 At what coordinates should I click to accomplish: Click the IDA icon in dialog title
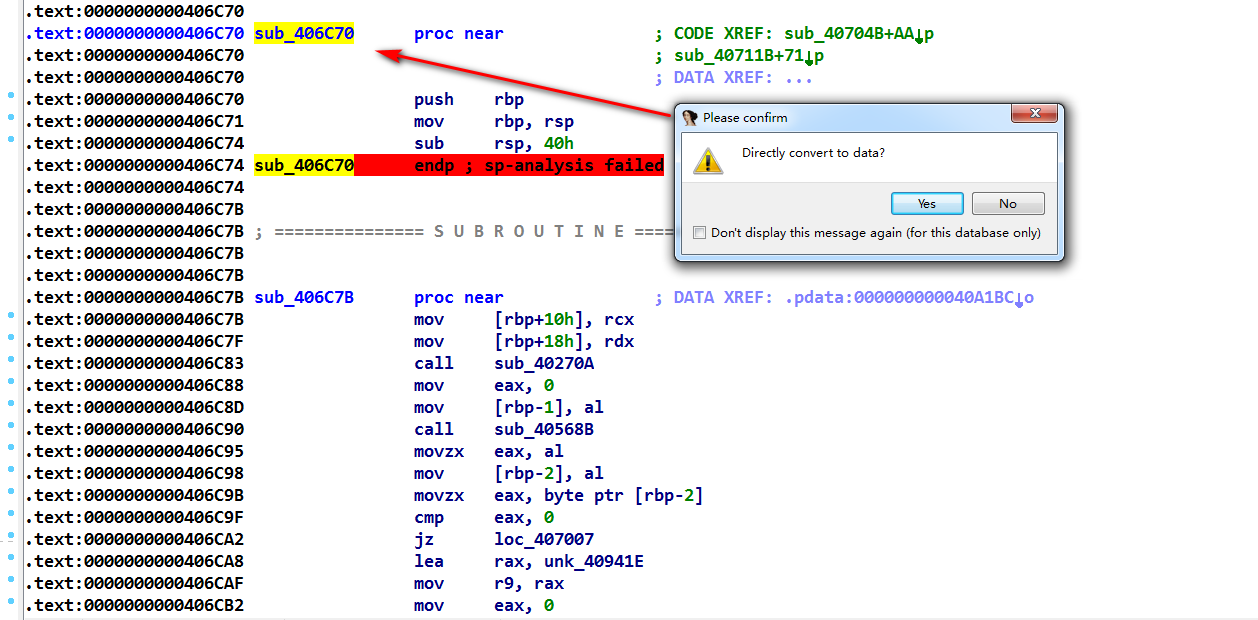click(689, 118)
